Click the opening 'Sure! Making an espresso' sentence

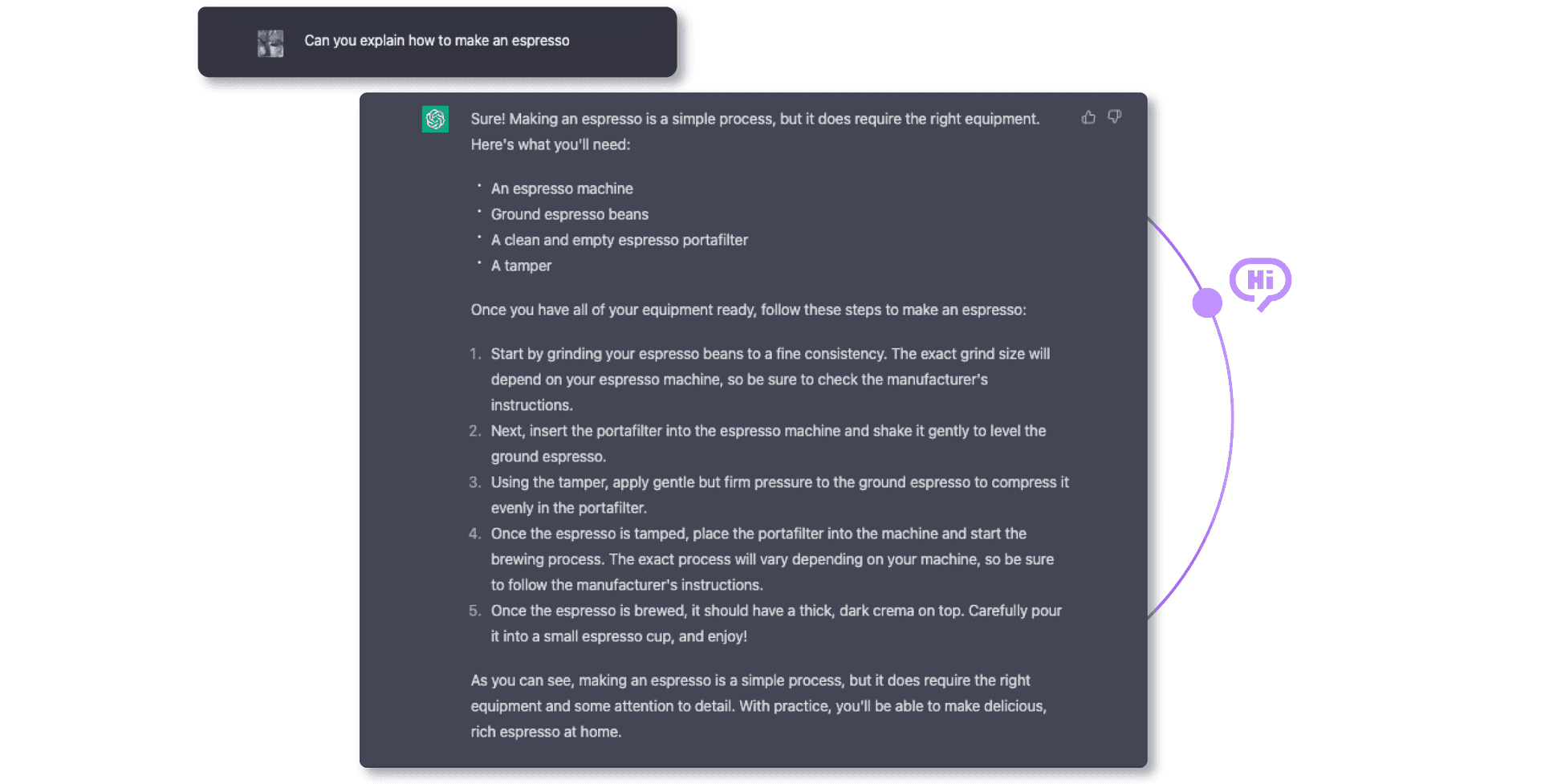(754, 119)
